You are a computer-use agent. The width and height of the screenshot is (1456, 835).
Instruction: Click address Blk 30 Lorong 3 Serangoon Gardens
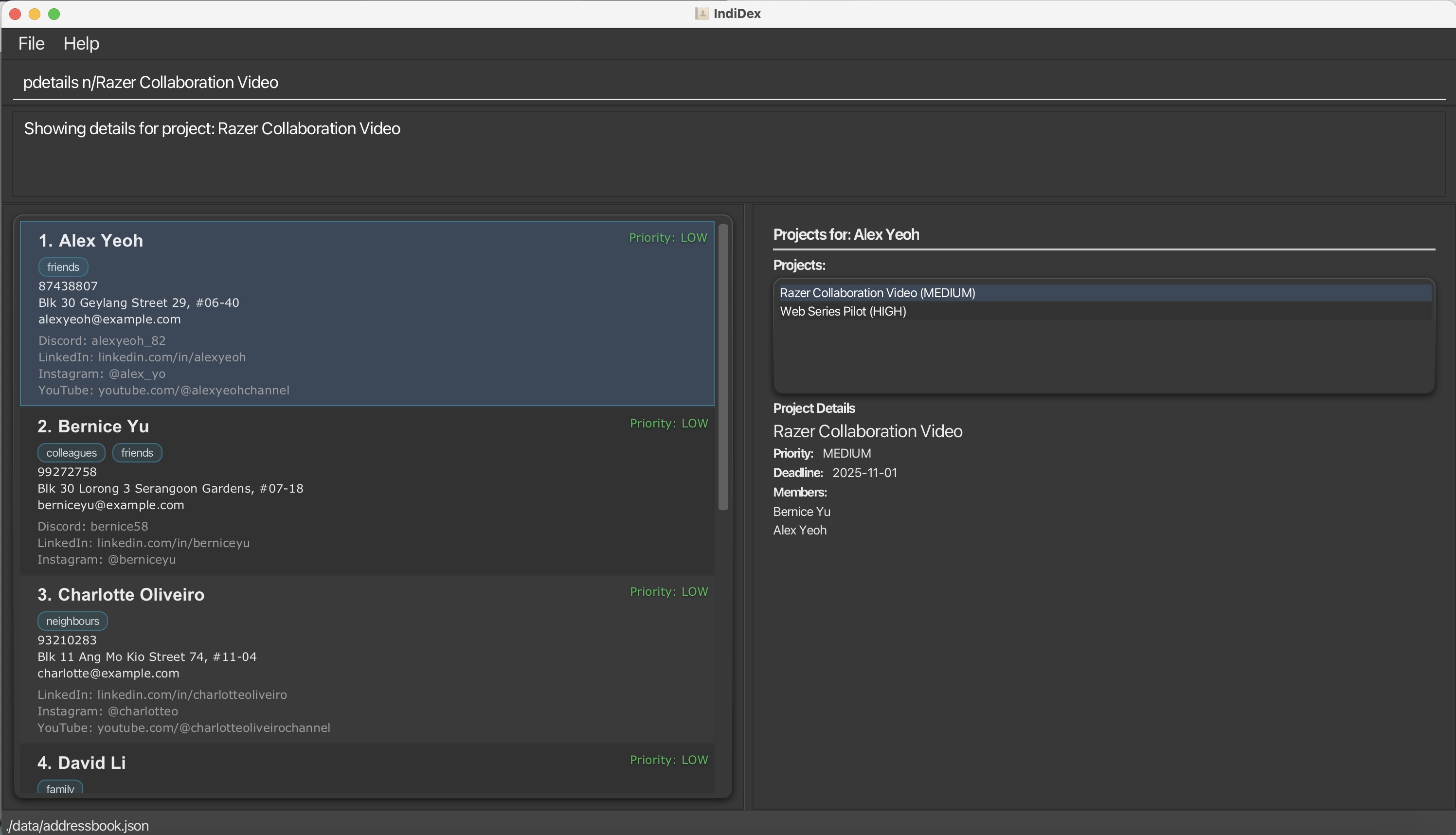coord(170,489)
